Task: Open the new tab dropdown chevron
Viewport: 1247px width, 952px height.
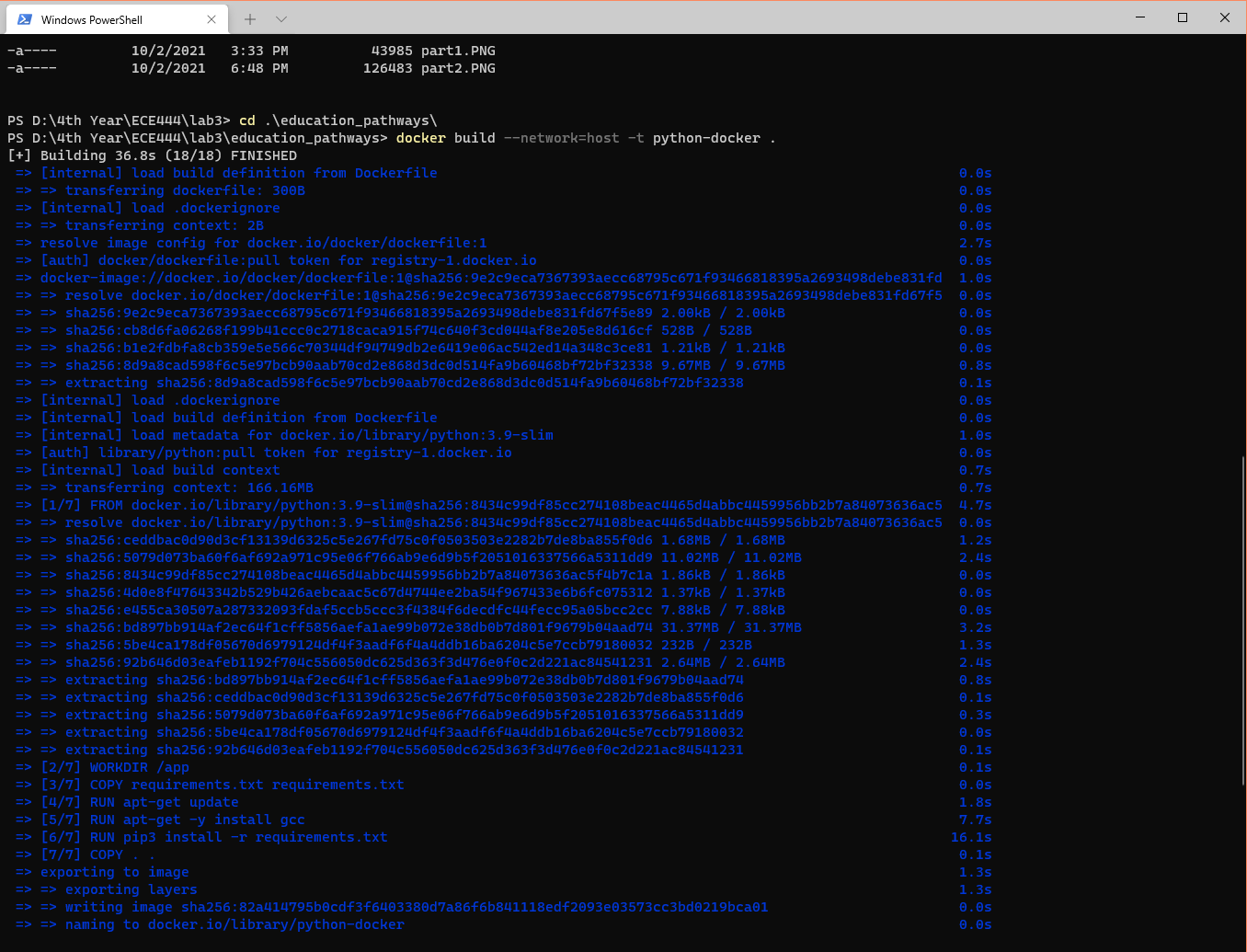Action: (x=281, y=18)
